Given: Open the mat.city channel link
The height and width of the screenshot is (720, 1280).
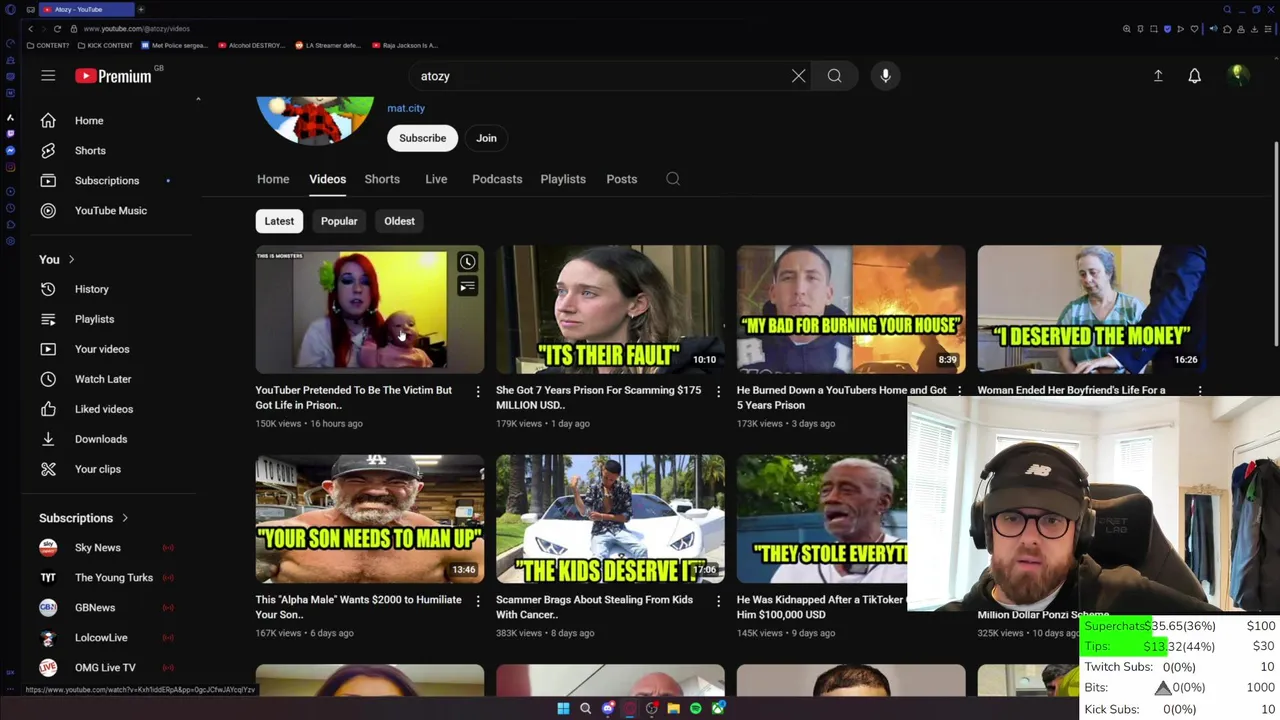Looking at the screenshot, I should coord(406,108).
